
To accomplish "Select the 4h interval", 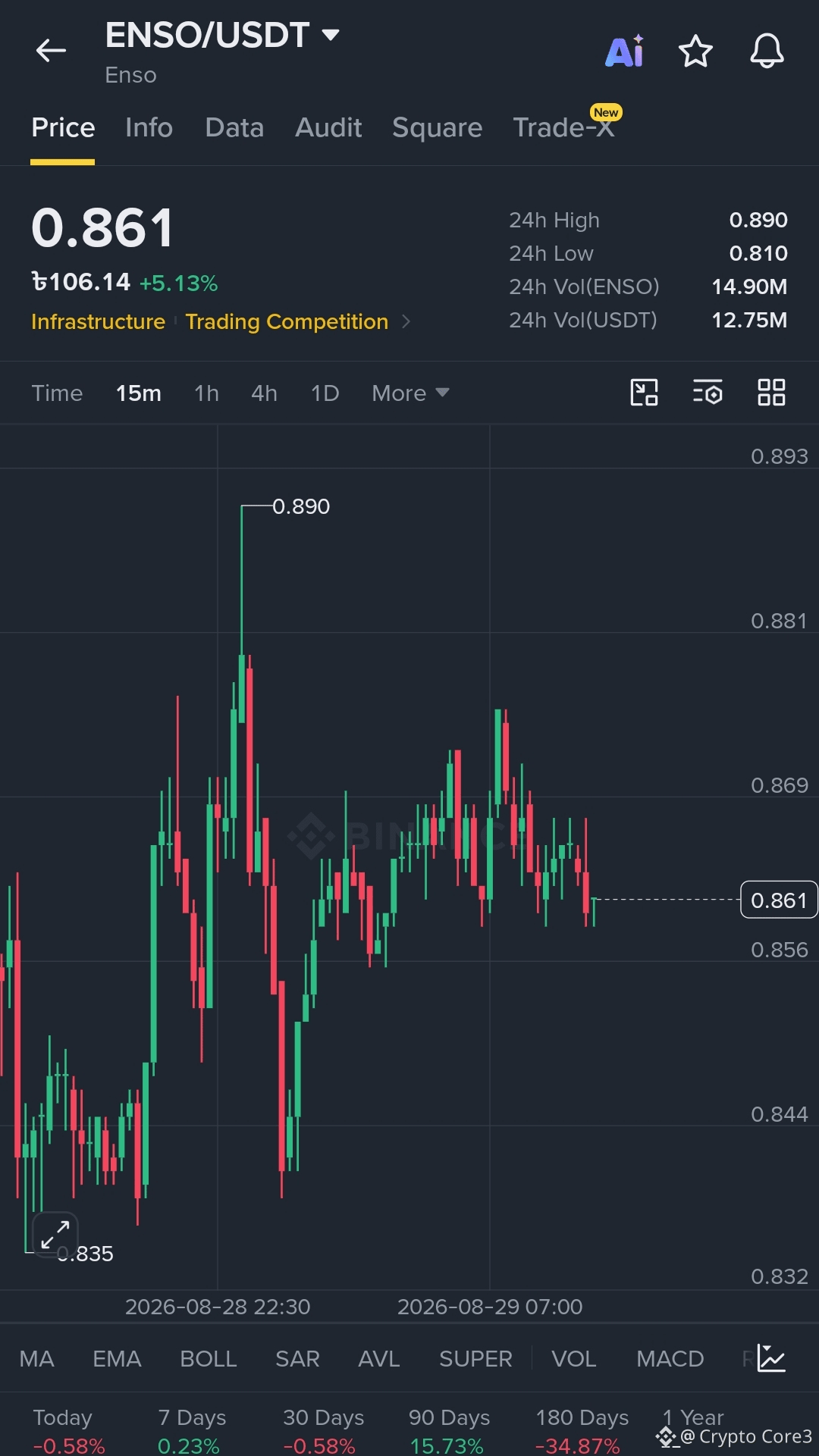I will pyautogui.click(x=264, y=393).
